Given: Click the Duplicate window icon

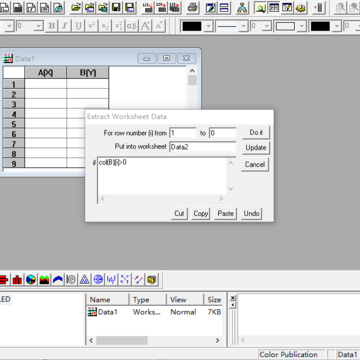Looking at the screenshot, I should point(224,7).
